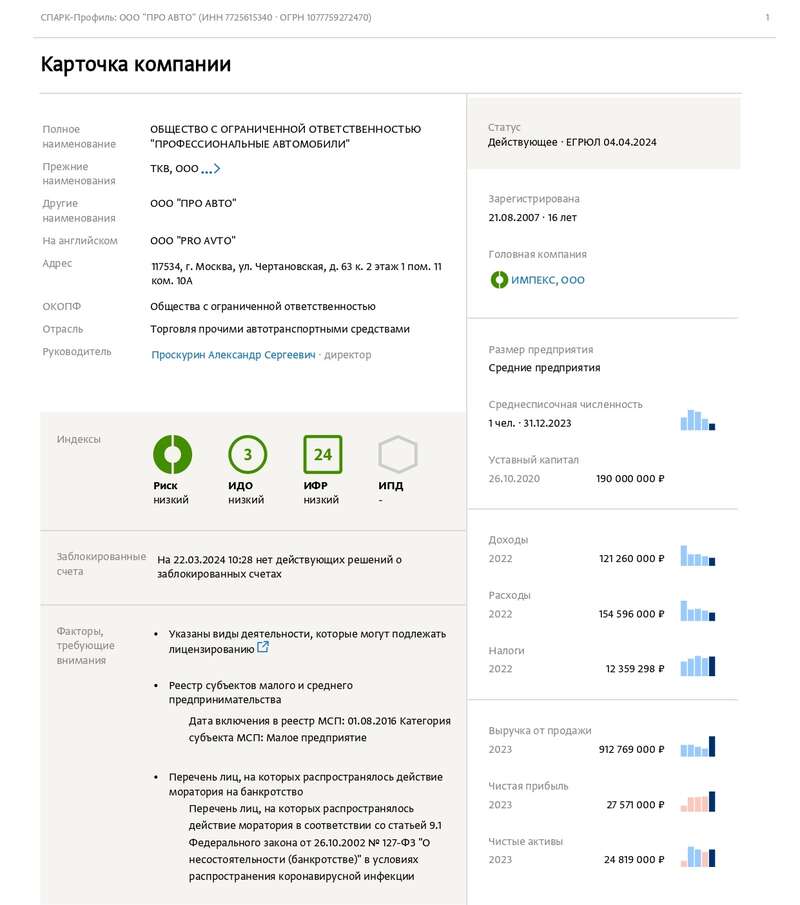800x905 pixels.
Task: Click the Чистые активы chart
Action: 699,855
